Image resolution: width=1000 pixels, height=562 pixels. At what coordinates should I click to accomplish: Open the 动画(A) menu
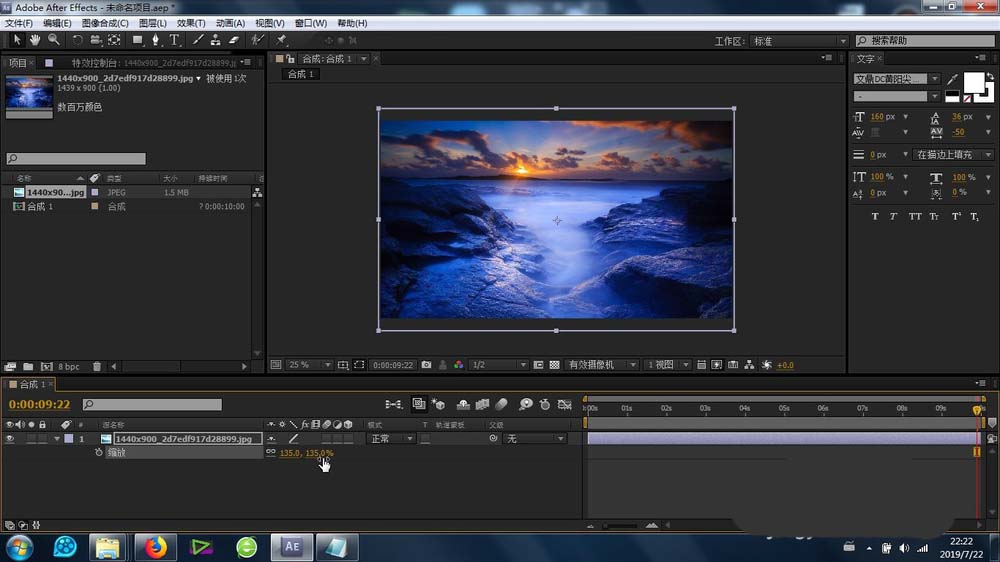point(230,23)
